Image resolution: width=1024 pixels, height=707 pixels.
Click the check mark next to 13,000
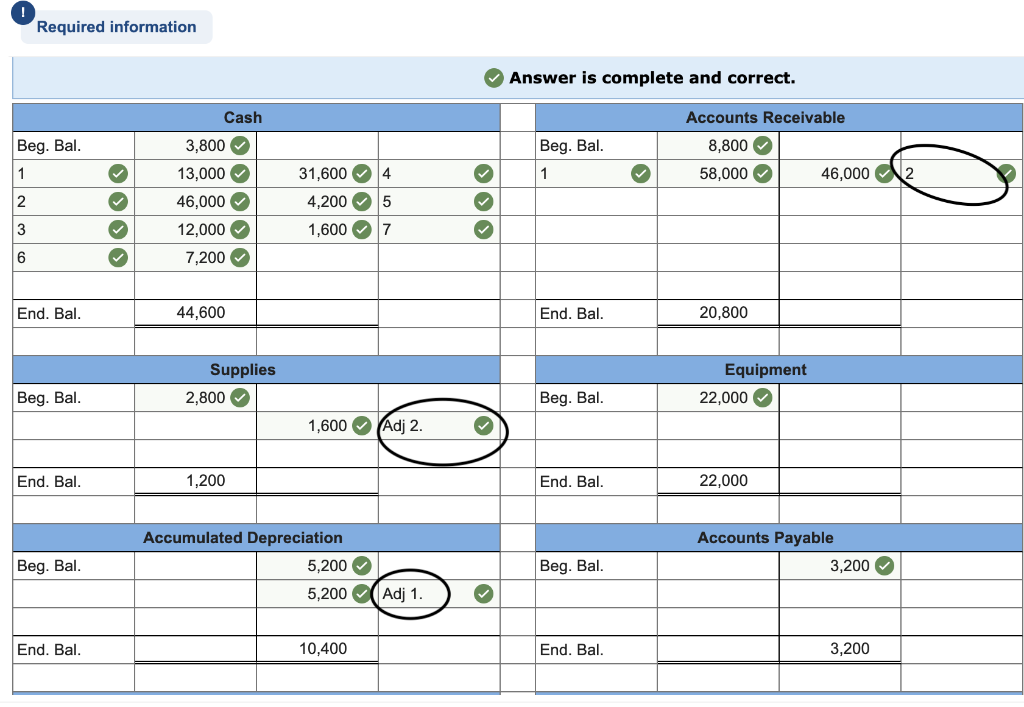240,174
